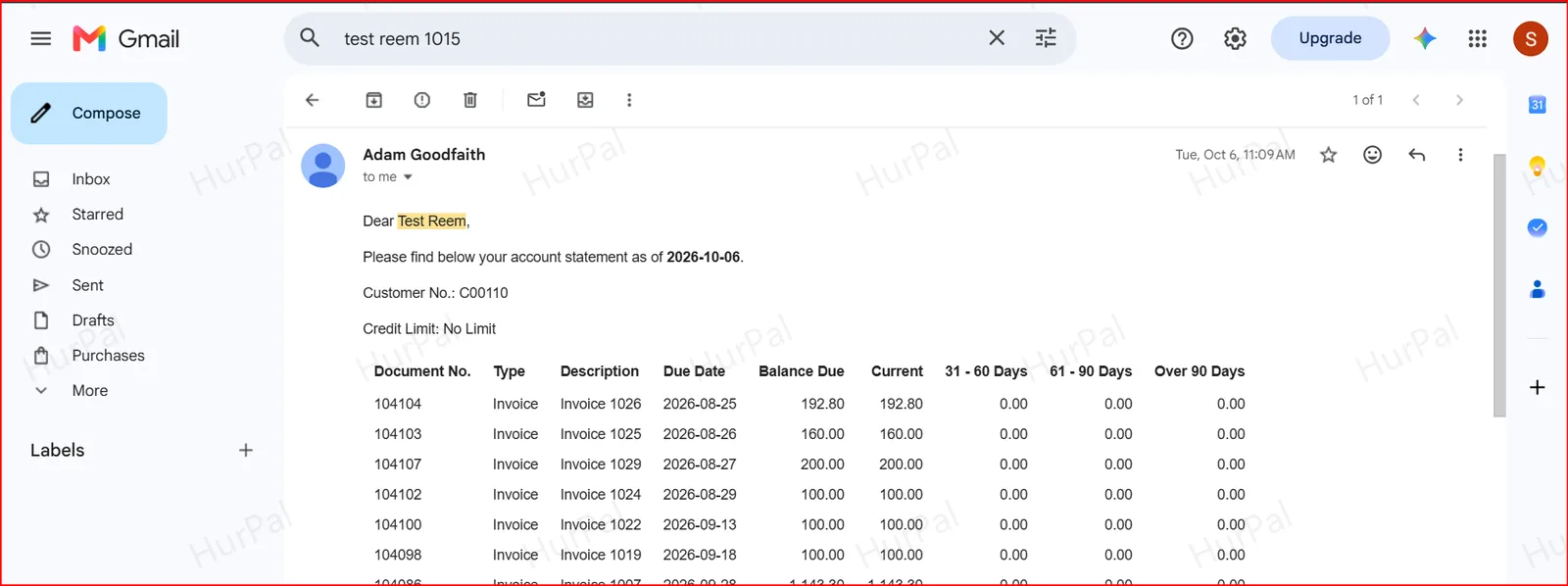This screenshot has width=1568, height=586.
Task: Click the 'Balance Due' column header
Action: 802,371
